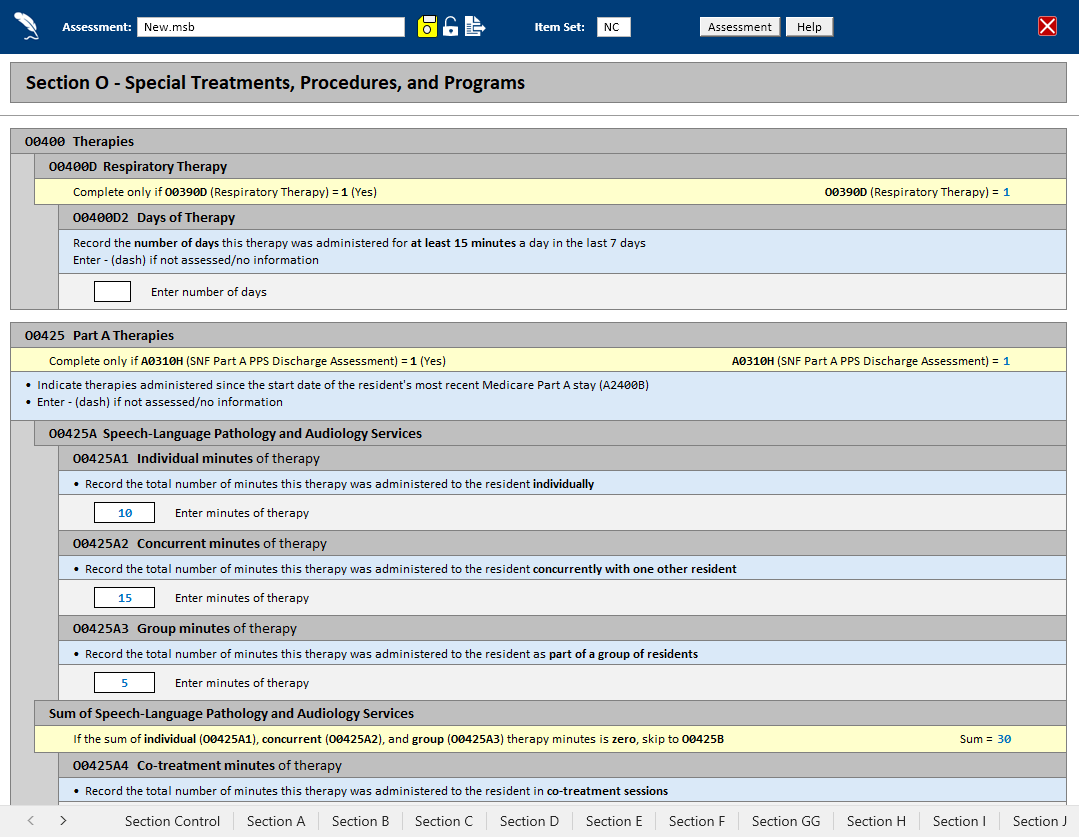The width and height of the screenshot is (1079, 837).
Task: Click the A0310H value 1 link
Action: [1006, 361]
